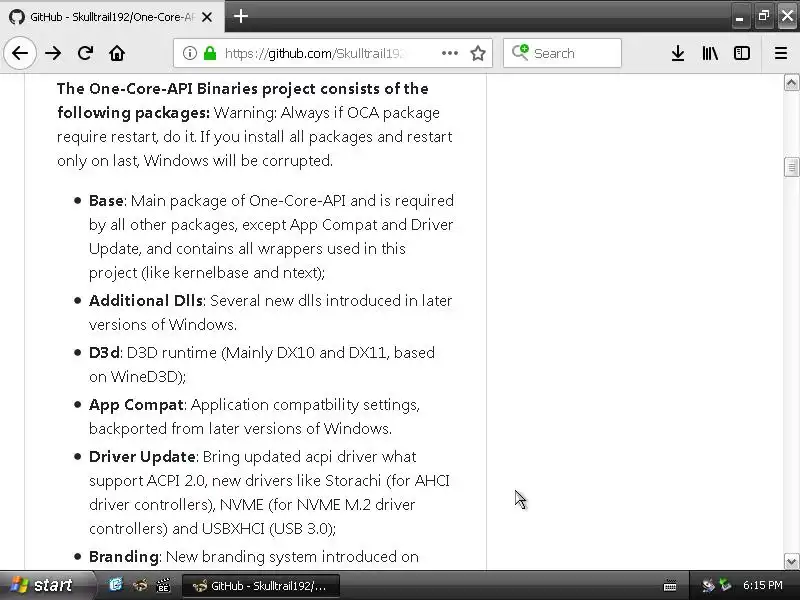Click the 'Additional Dlls' package name
Image resolution: width=800 pixels, height=600 pixels.
coord(146,301)
